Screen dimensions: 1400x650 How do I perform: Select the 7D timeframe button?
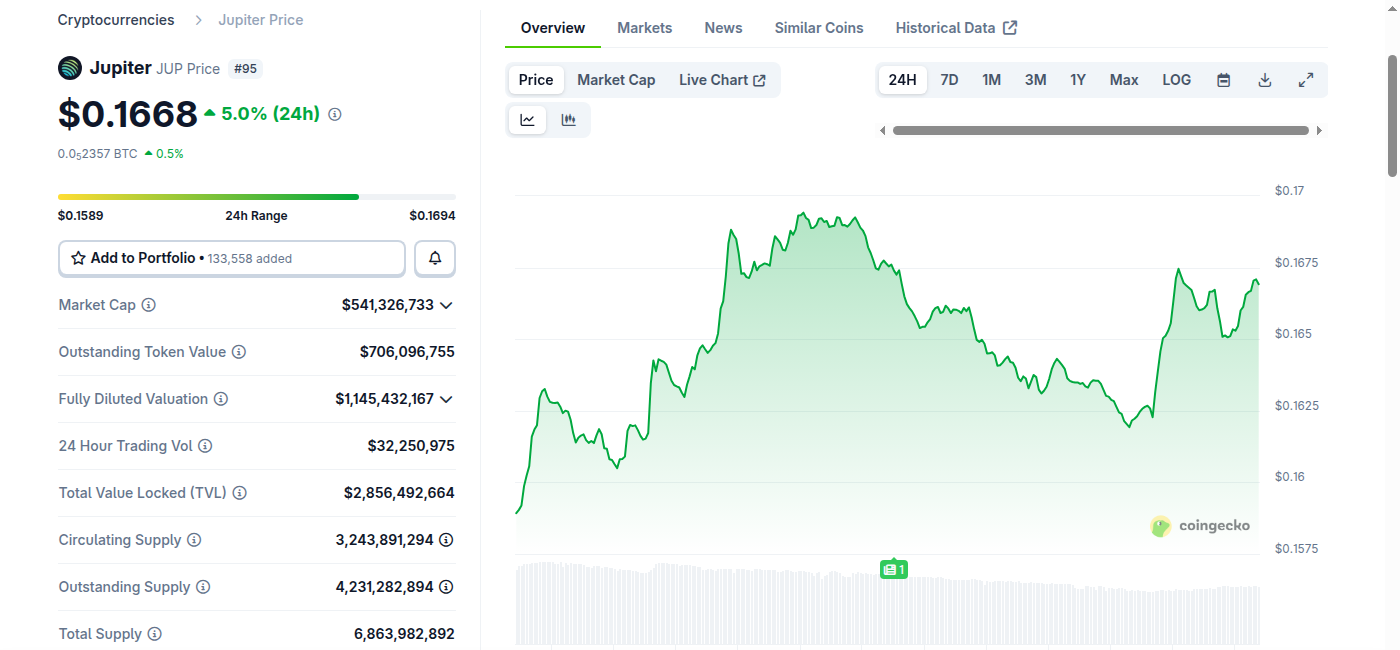point(948,79)
